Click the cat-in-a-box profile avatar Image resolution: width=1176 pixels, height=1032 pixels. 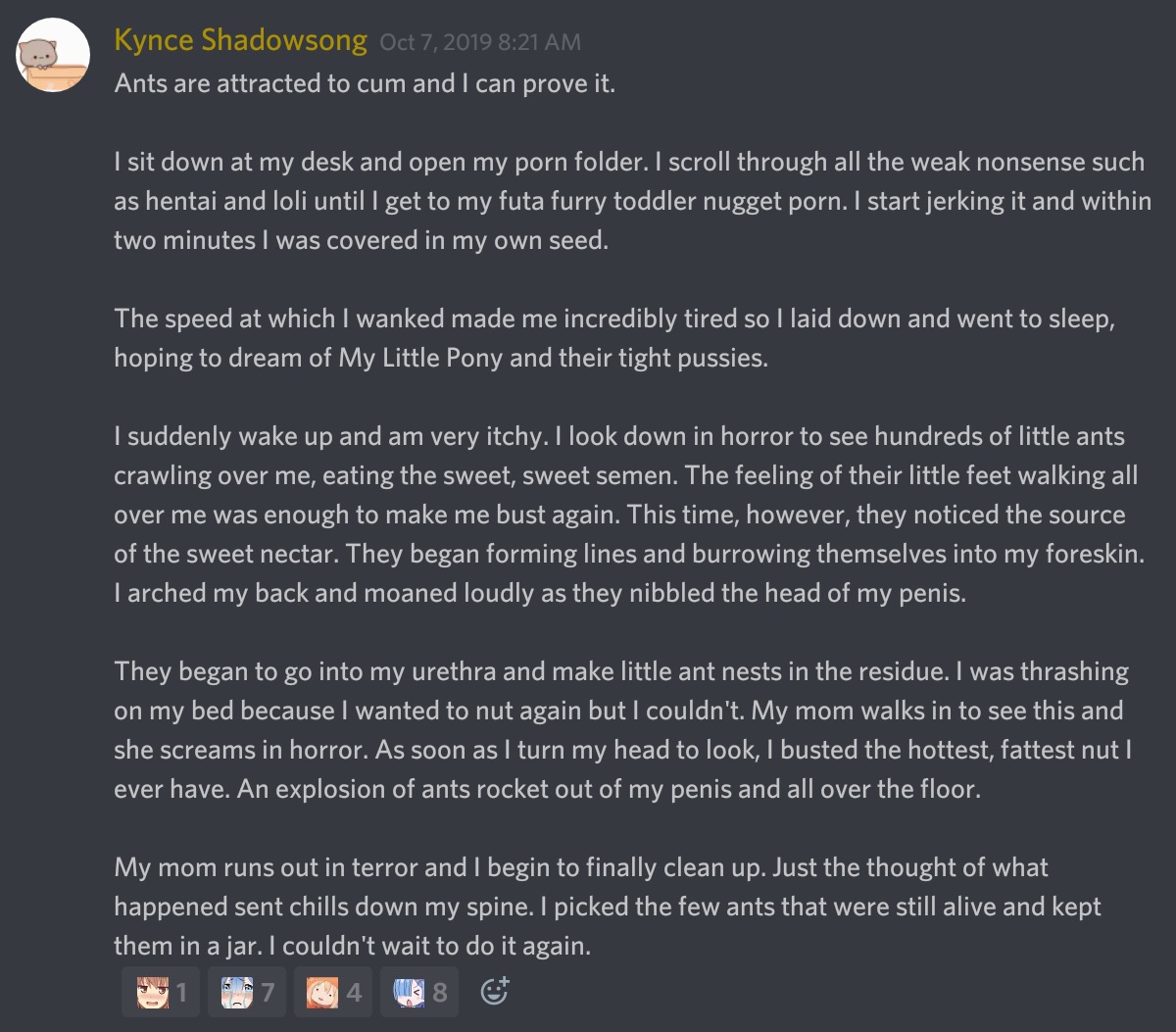[x=53, y=54]
